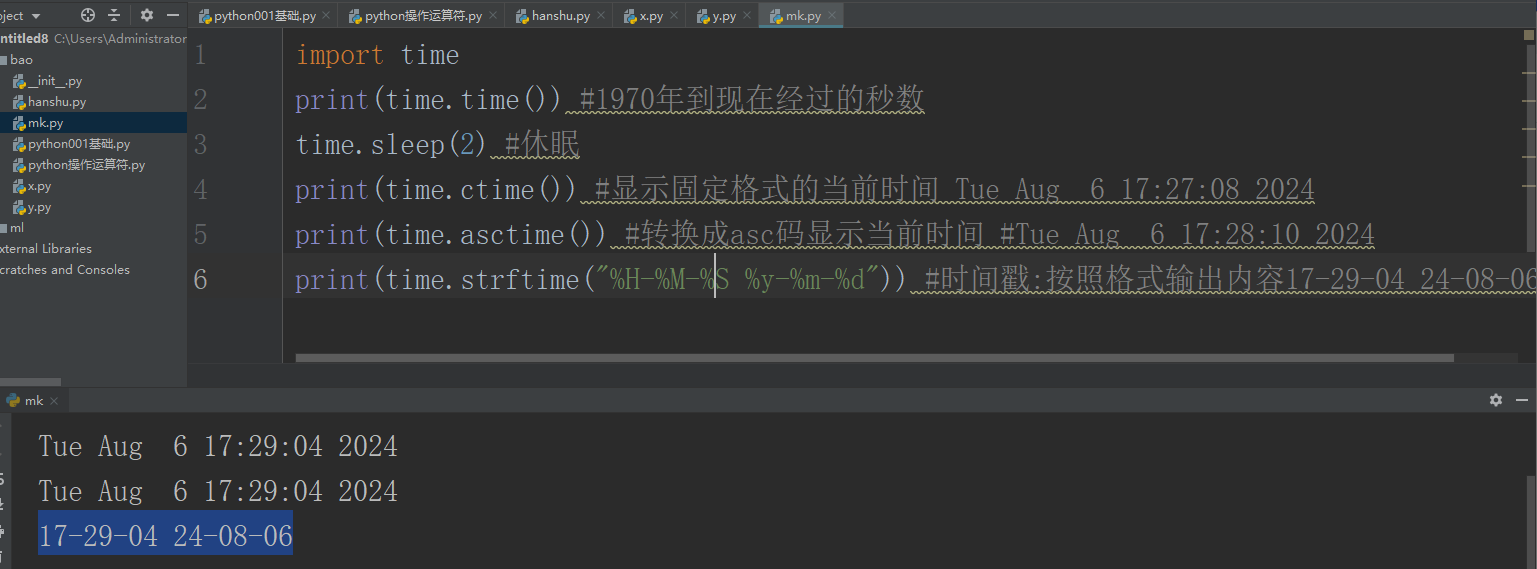Click Python file icon on mk.py editor tab
Viewport: 1537px width, 569px height.
tap(776, 16)
